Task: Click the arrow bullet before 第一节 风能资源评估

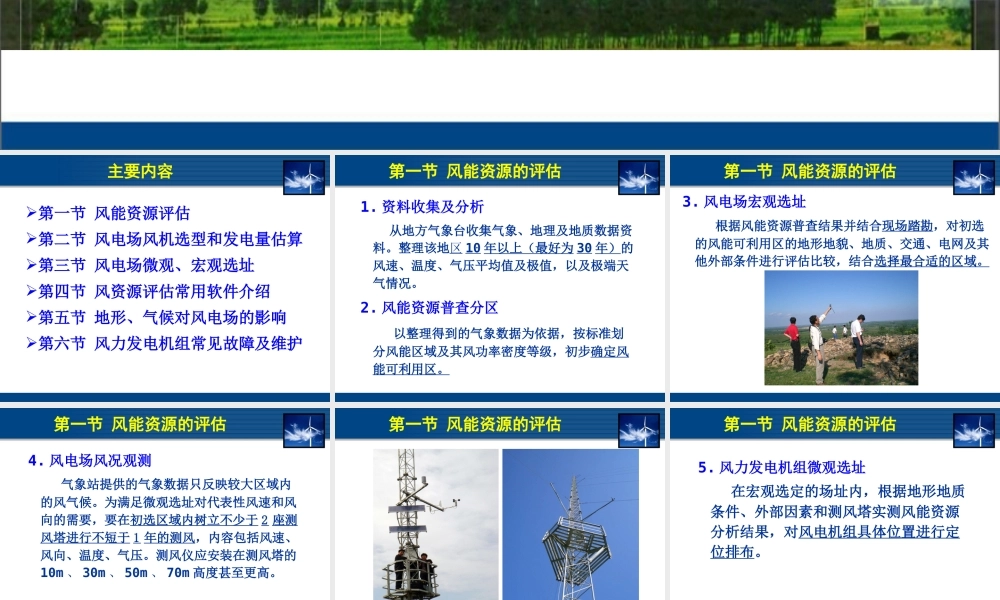Action: (x=31, y=213)
